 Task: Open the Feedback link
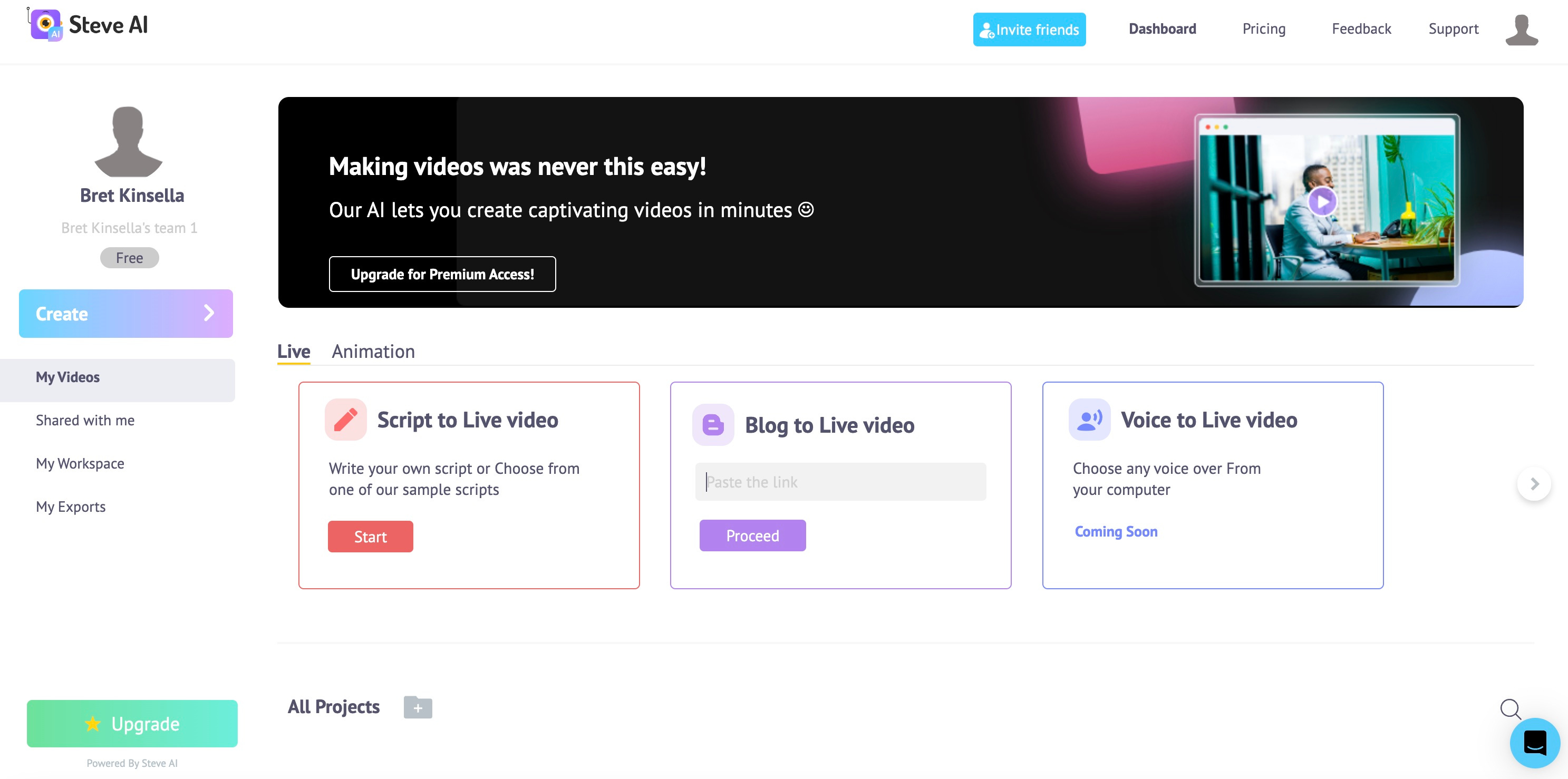pyautogui.click(x=1362, y=29)
